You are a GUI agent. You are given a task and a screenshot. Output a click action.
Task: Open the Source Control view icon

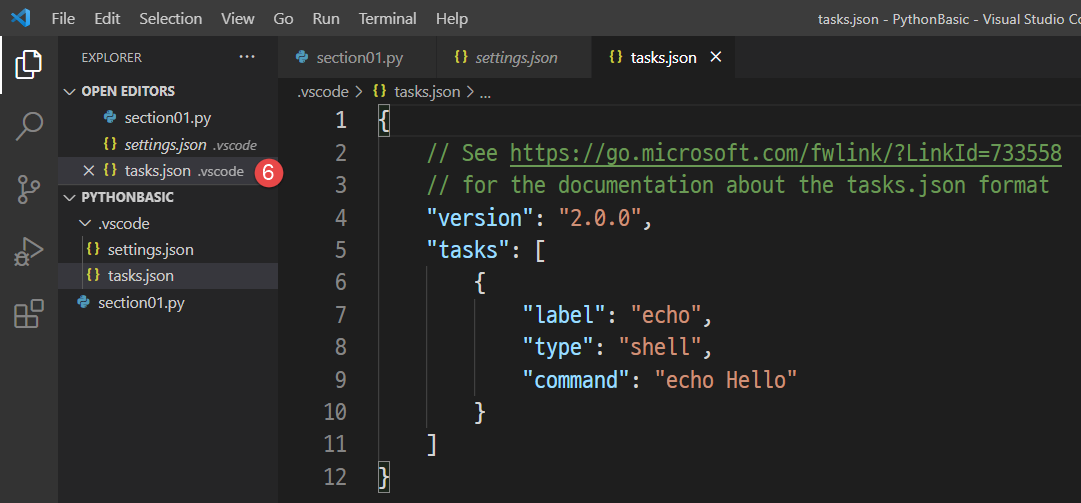coord(29,189)
